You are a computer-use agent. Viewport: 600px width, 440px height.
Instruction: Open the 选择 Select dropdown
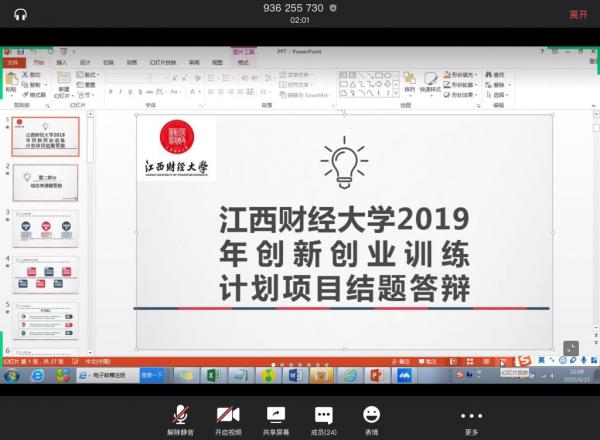[497, 95]
